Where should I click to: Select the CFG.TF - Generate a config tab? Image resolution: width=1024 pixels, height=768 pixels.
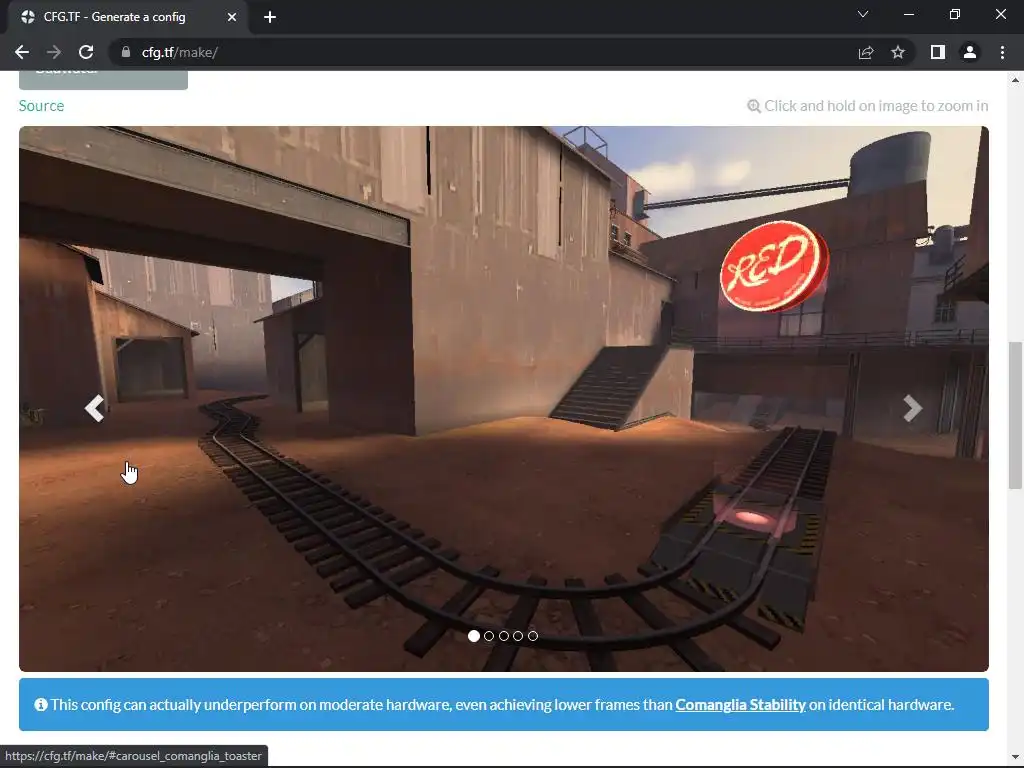click(x=128, y=17)
